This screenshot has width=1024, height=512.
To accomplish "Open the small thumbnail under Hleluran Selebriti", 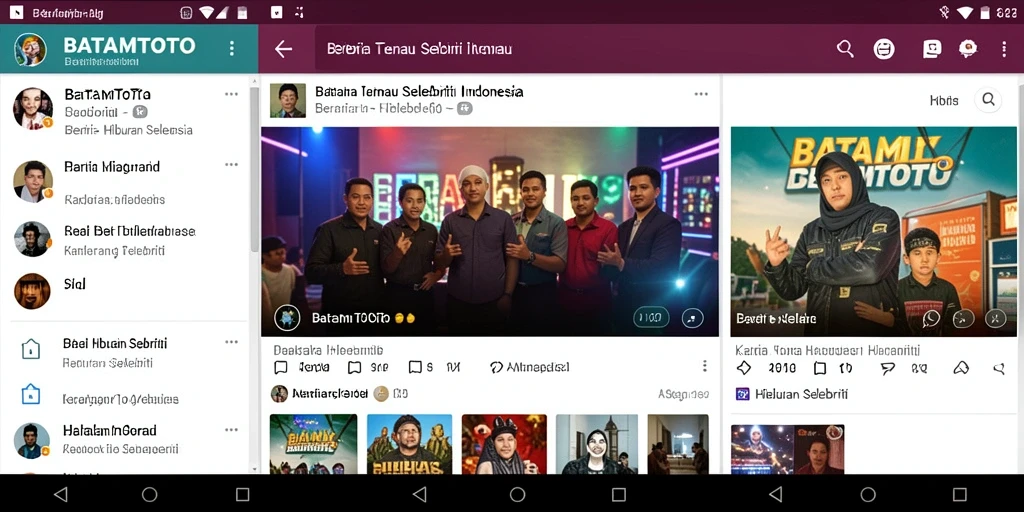I will tap(787, 449).
